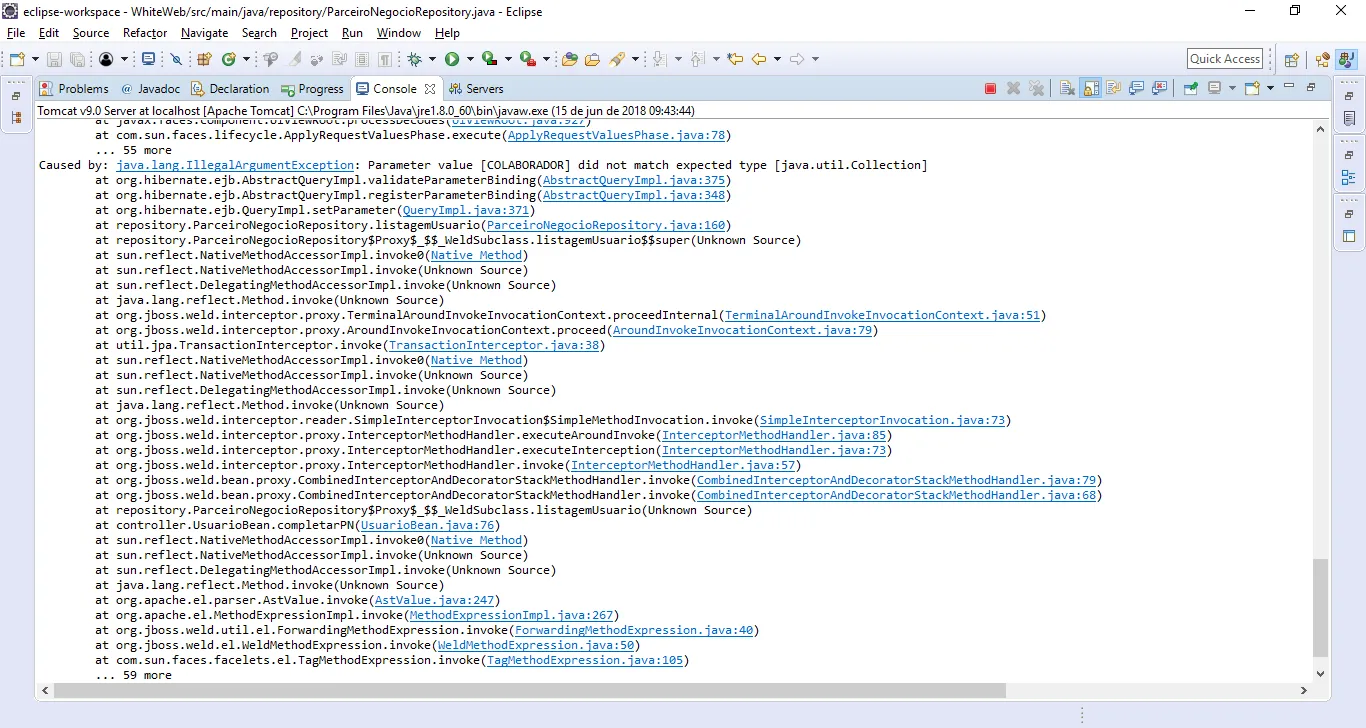1366x728 pixels.
Task: Click the Skip All Breakpoints icon
Action: 176,59
